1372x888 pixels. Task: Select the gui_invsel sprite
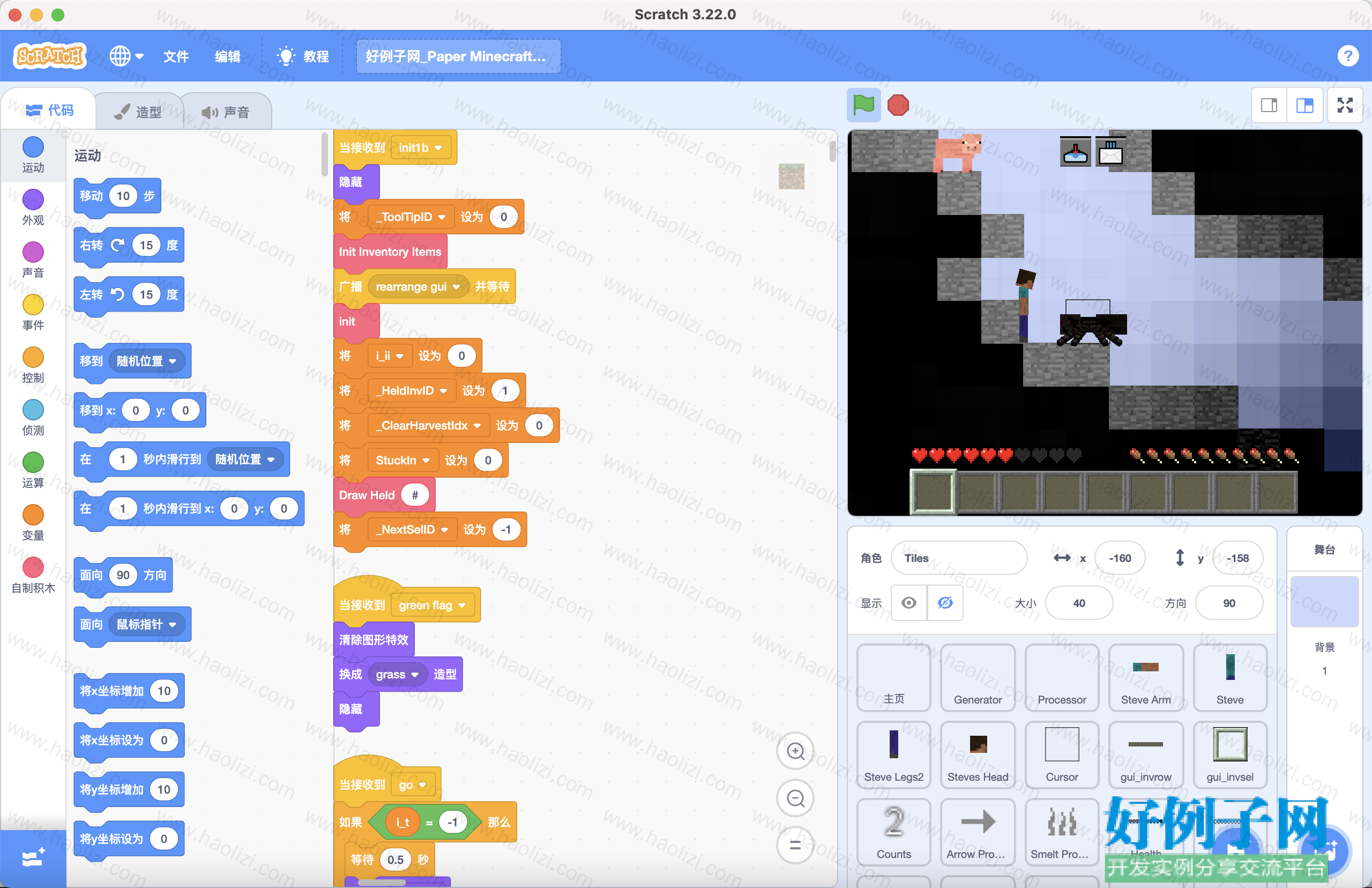[1229, 755]
